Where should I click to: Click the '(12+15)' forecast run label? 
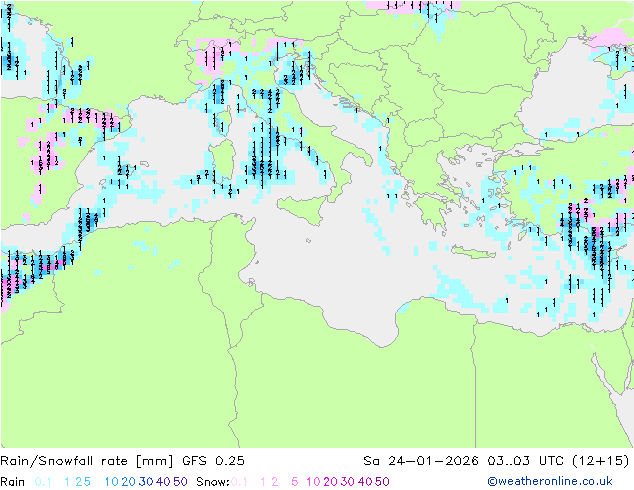(x=601, y=461)
